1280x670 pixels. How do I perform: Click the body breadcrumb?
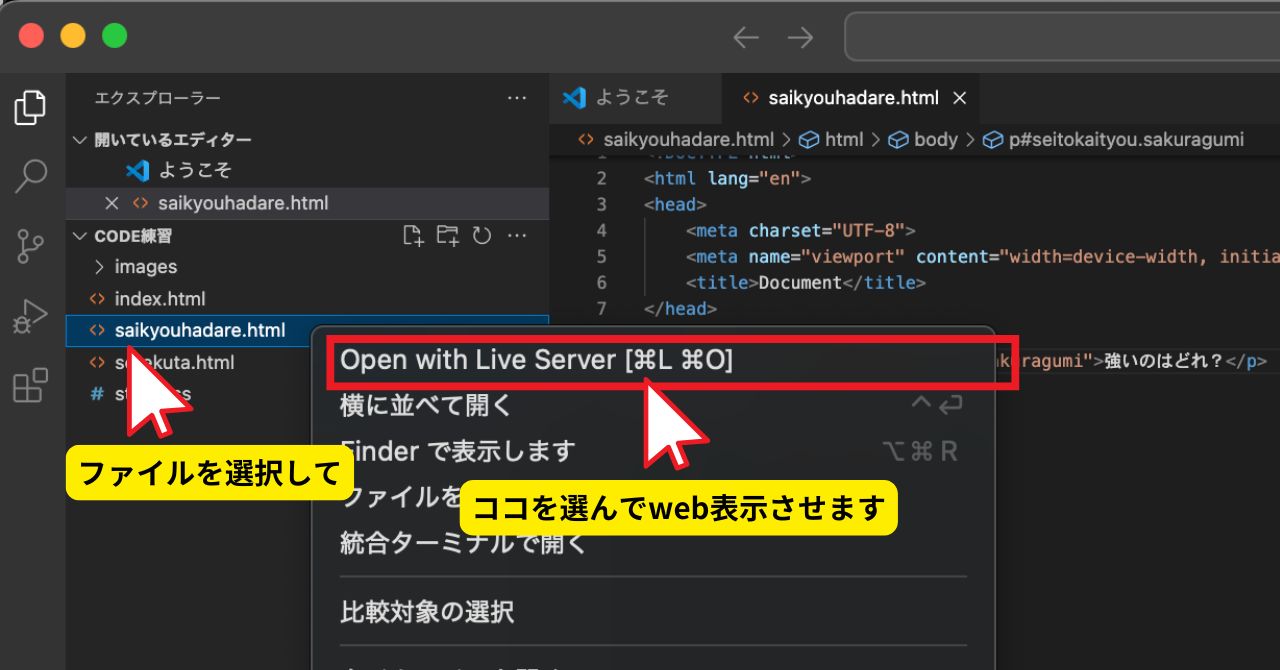click(936, 140)
